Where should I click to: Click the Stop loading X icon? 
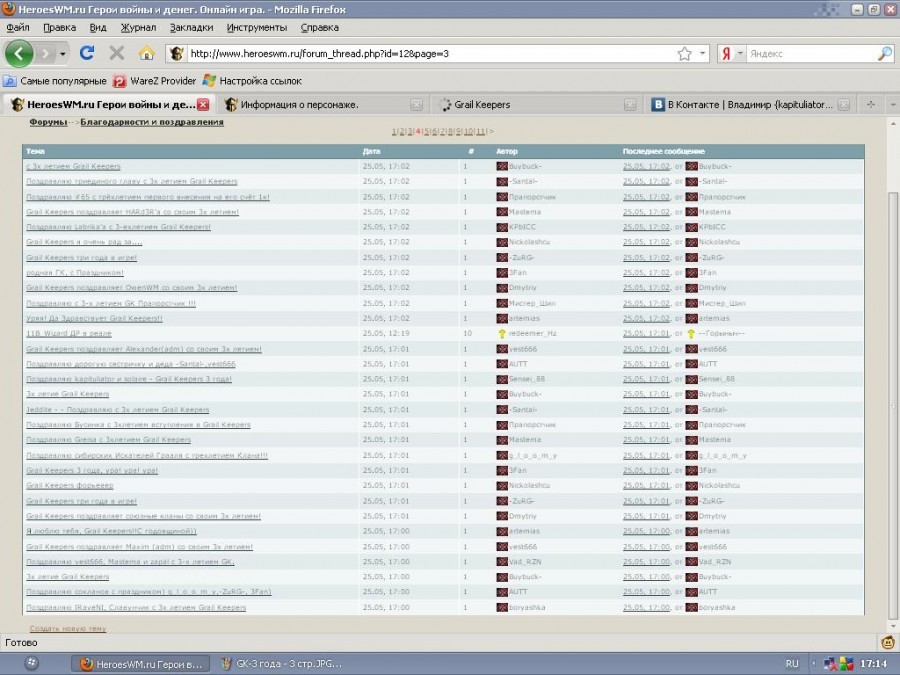click(117, 53)
